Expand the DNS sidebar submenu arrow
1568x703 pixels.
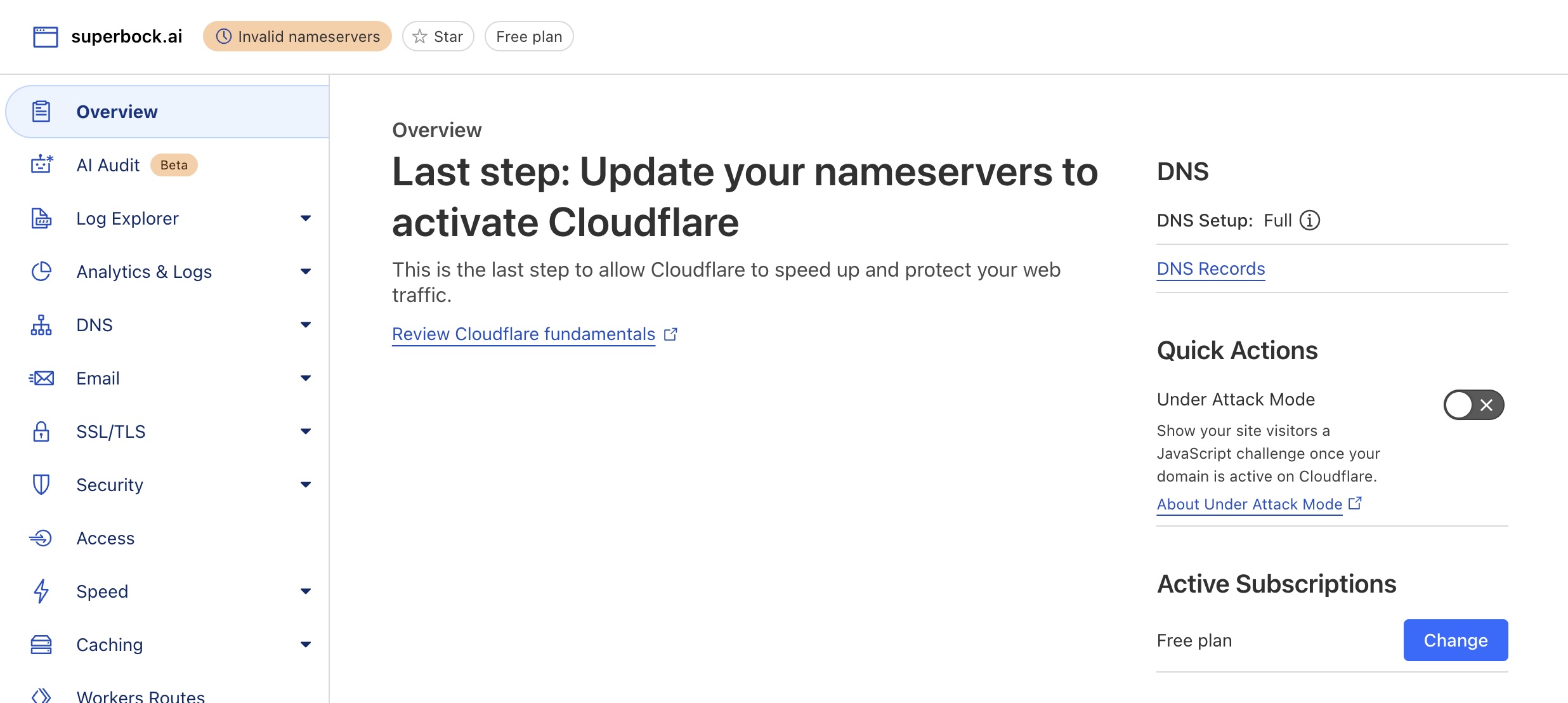[306, 325]
